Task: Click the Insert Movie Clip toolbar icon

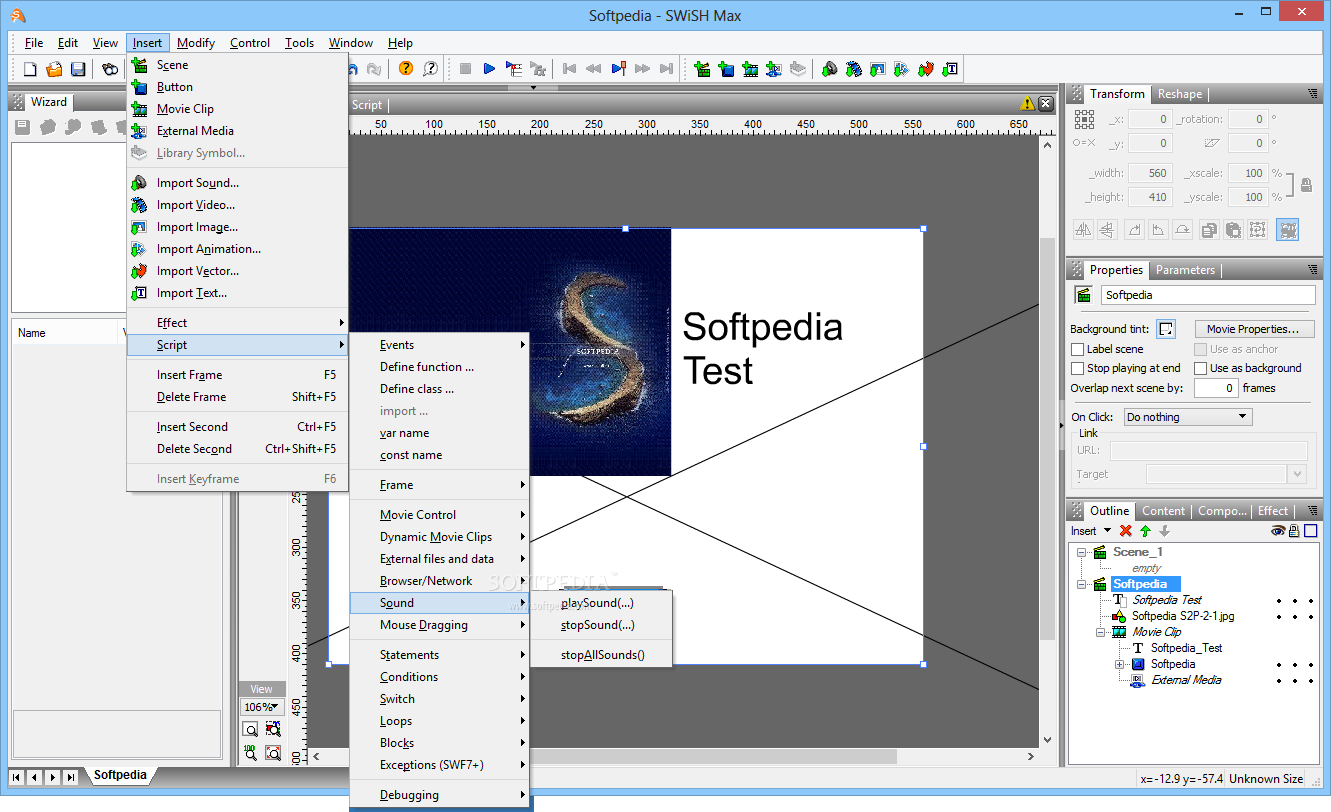Action: tap(750, 69)
